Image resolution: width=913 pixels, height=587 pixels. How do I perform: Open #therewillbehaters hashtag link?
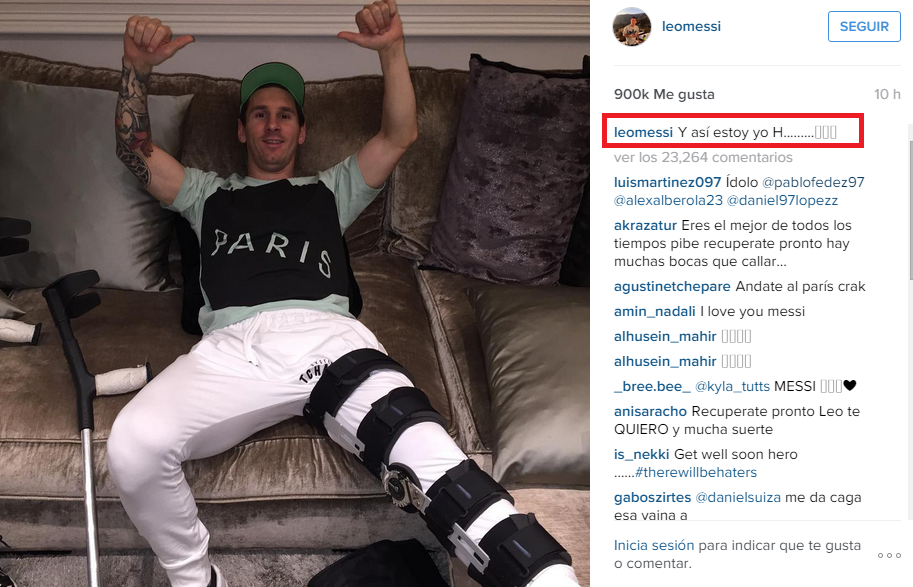click(x=696, y=472)
